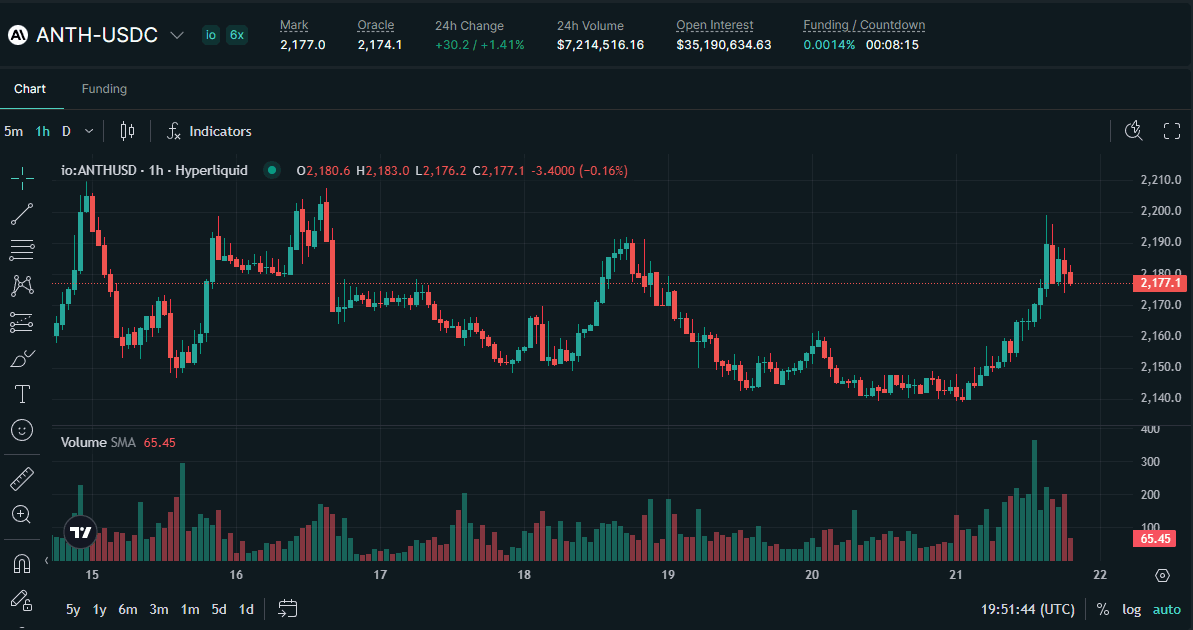This screenshot has height=630, width=1193.
Task: Expand the ANTH-USDC pair selector
Action: coord(177,36)
